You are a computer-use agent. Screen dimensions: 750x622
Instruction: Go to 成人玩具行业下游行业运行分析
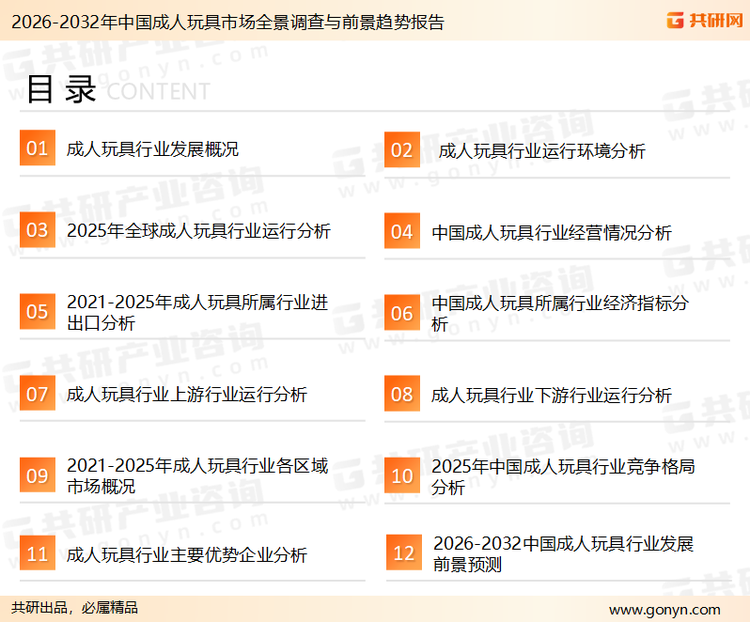[551, 395]
